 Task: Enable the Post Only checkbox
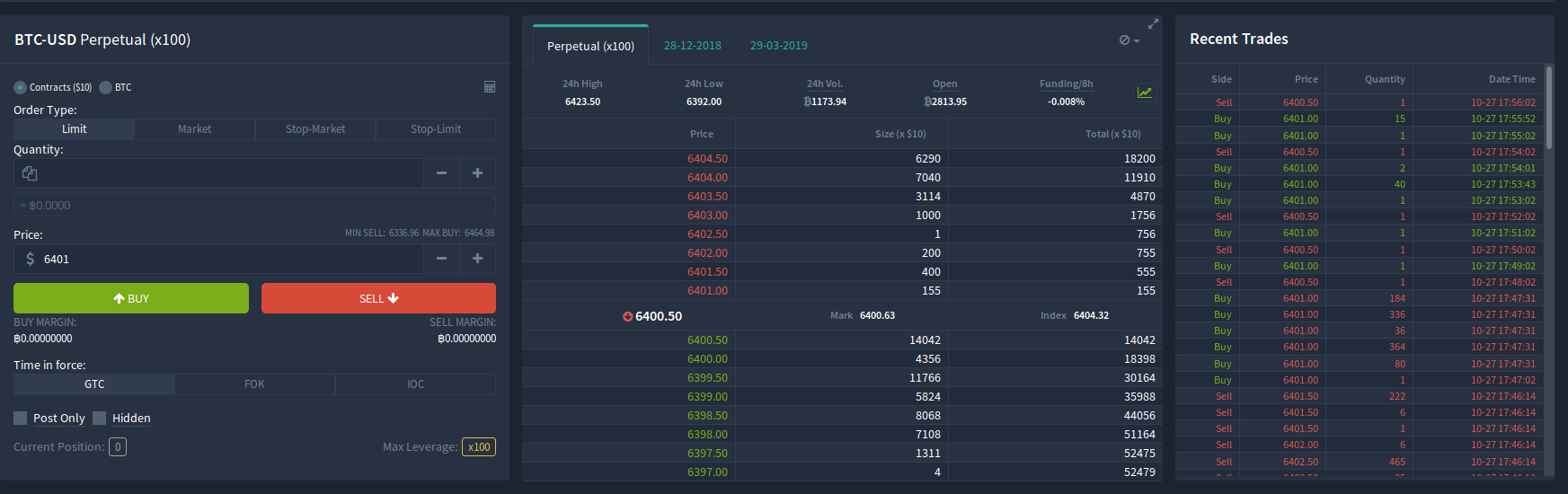(x=21, y=419)
